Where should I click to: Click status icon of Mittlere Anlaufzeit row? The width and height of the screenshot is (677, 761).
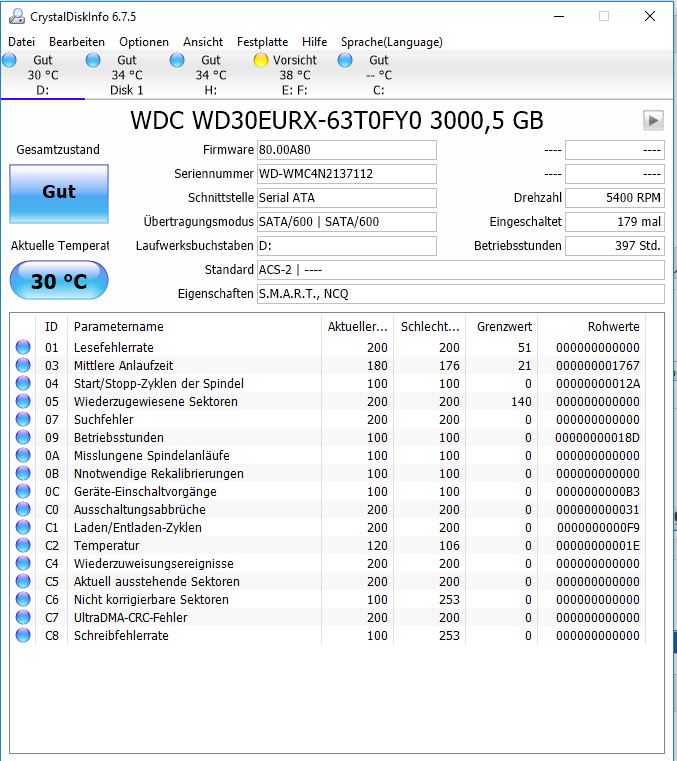pyautogui.click(x=23, y=365)
